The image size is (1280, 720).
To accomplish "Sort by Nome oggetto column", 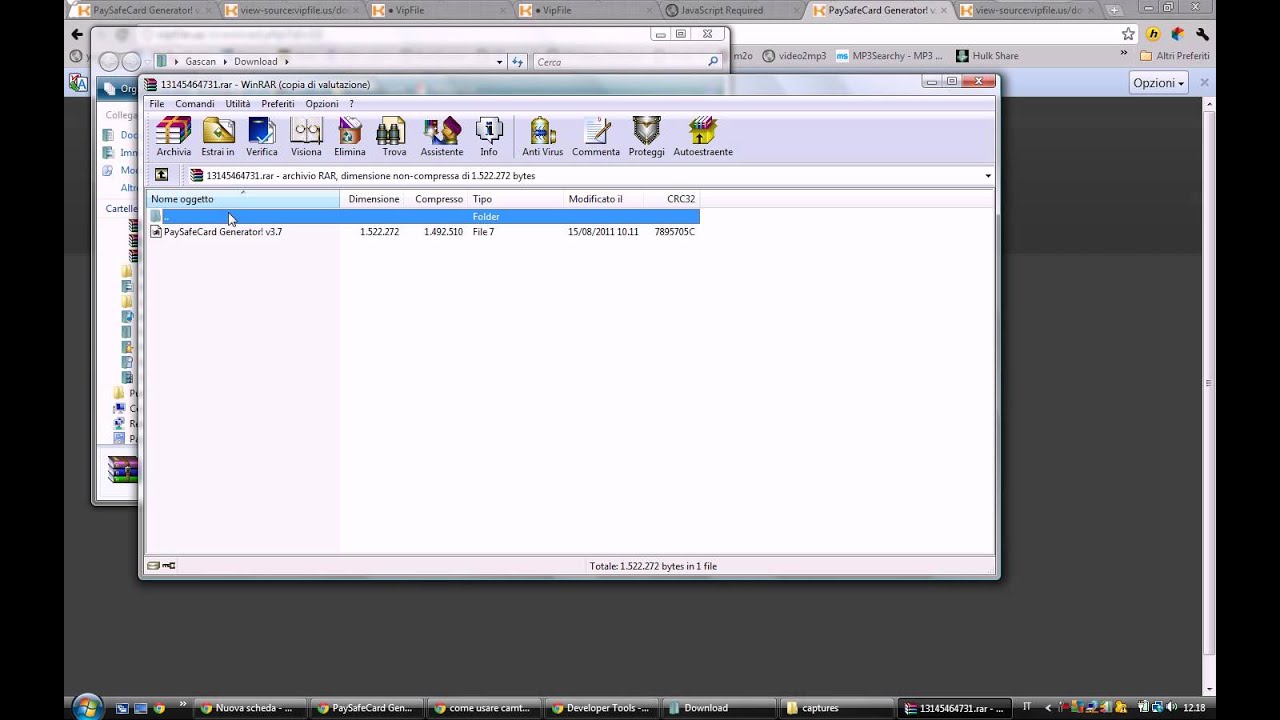I will coord(243,199).
